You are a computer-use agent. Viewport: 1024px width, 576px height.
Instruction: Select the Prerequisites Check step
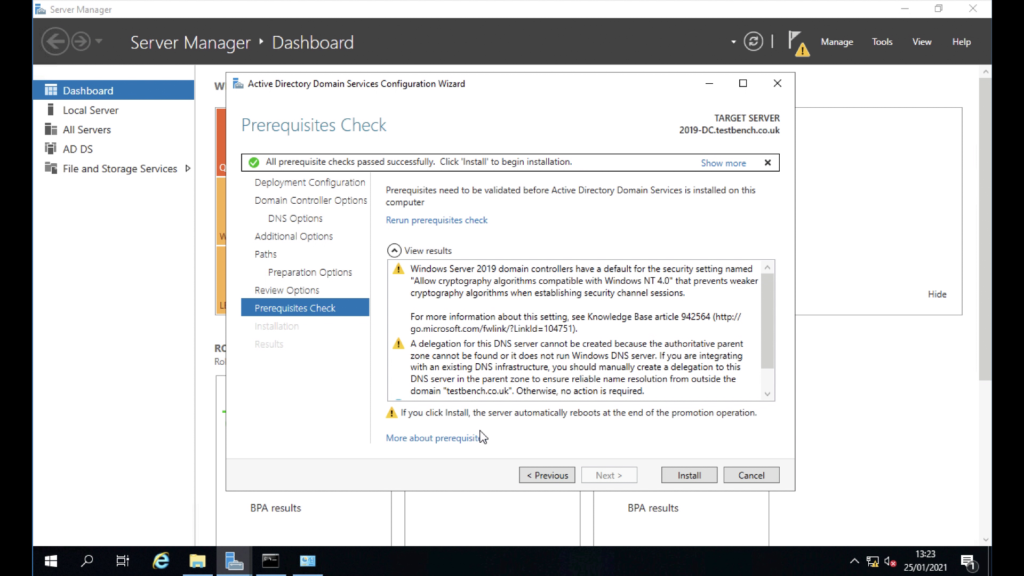click(305, 308)
